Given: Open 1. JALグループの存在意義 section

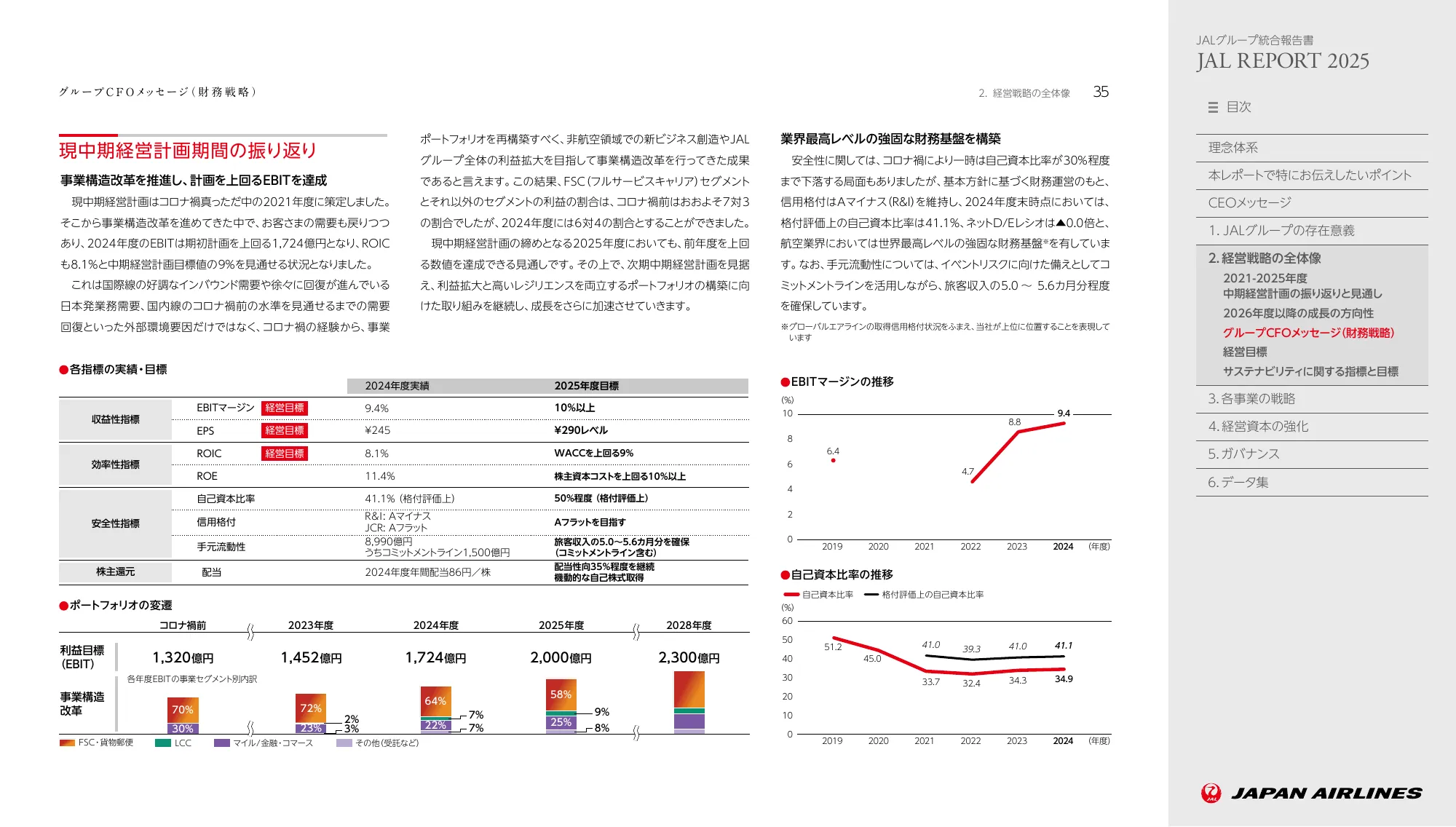Looking at the screenshot, I should (x=1281, y=231).
